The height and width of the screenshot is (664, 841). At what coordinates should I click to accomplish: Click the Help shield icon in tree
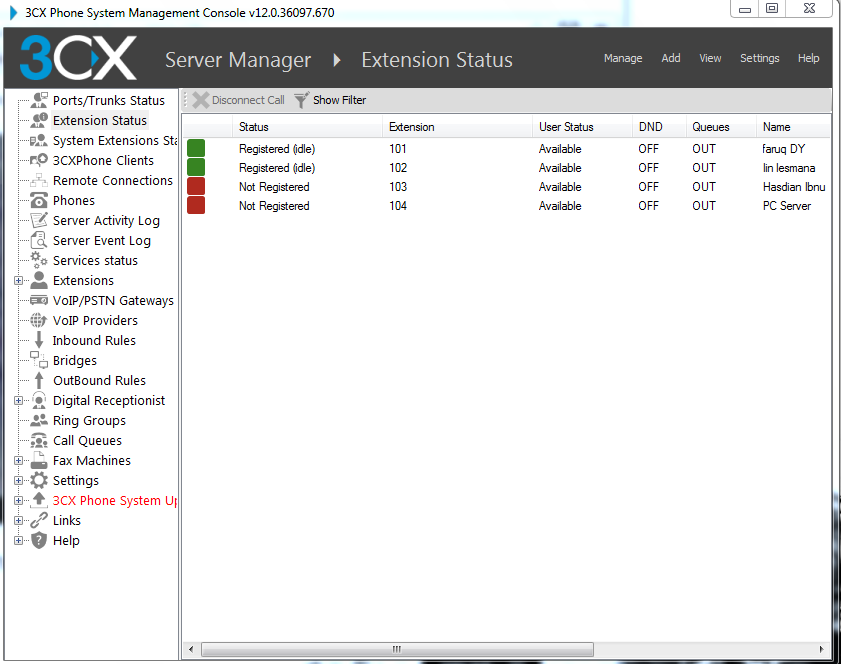pyautogui.click(x=39, y=540)
